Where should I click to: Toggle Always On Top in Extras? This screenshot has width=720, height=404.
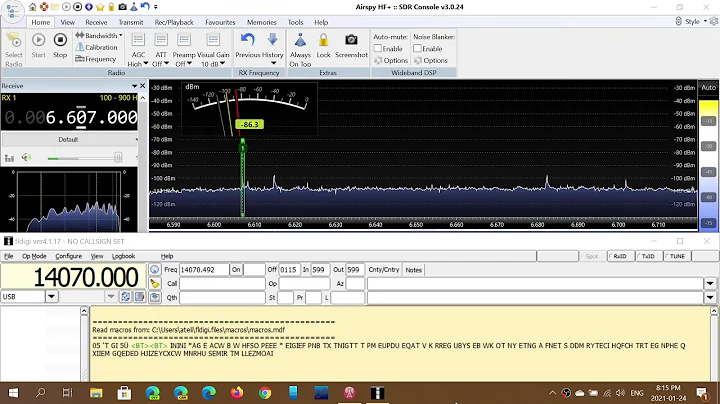pos(300,50)
